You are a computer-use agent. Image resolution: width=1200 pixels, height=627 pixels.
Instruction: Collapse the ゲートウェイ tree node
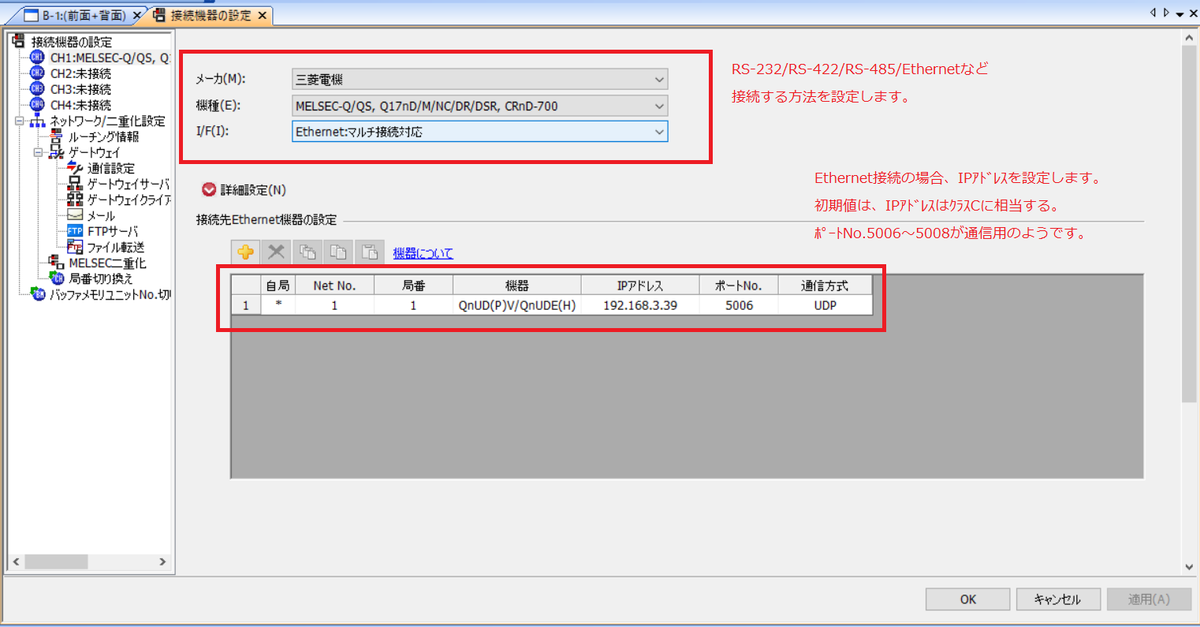pos(38,152)
